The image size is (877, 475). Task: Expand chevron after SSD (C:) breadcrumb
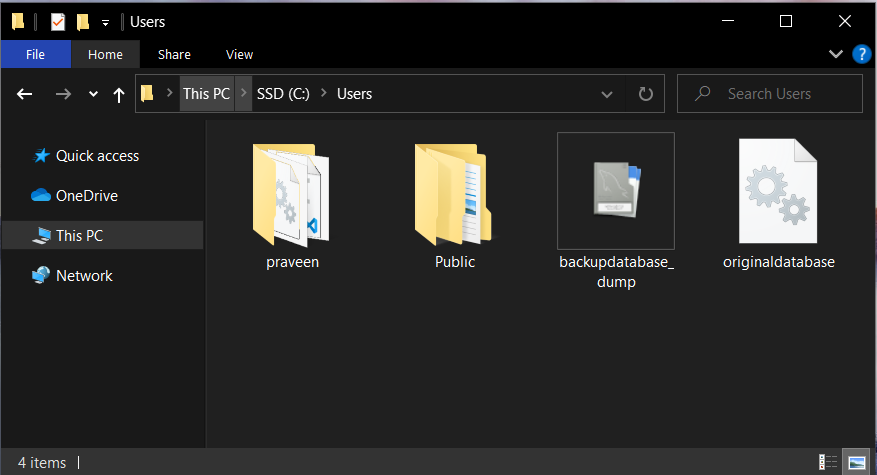(x=323, y=93)
